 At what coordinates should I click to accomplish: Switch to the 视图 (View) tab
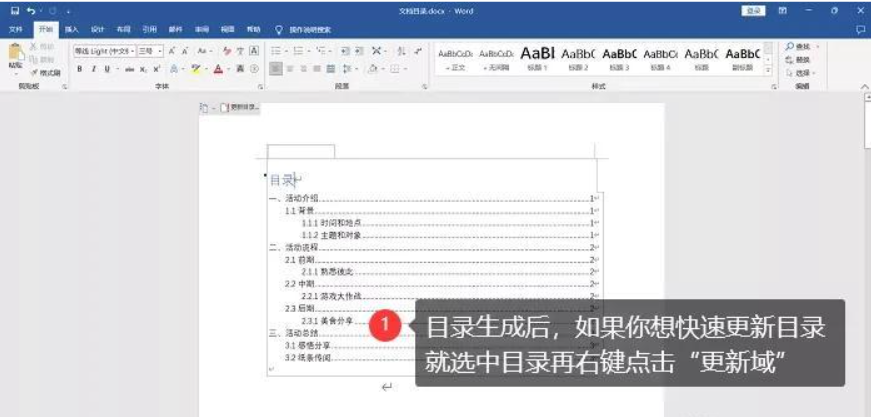click(227, 29)
